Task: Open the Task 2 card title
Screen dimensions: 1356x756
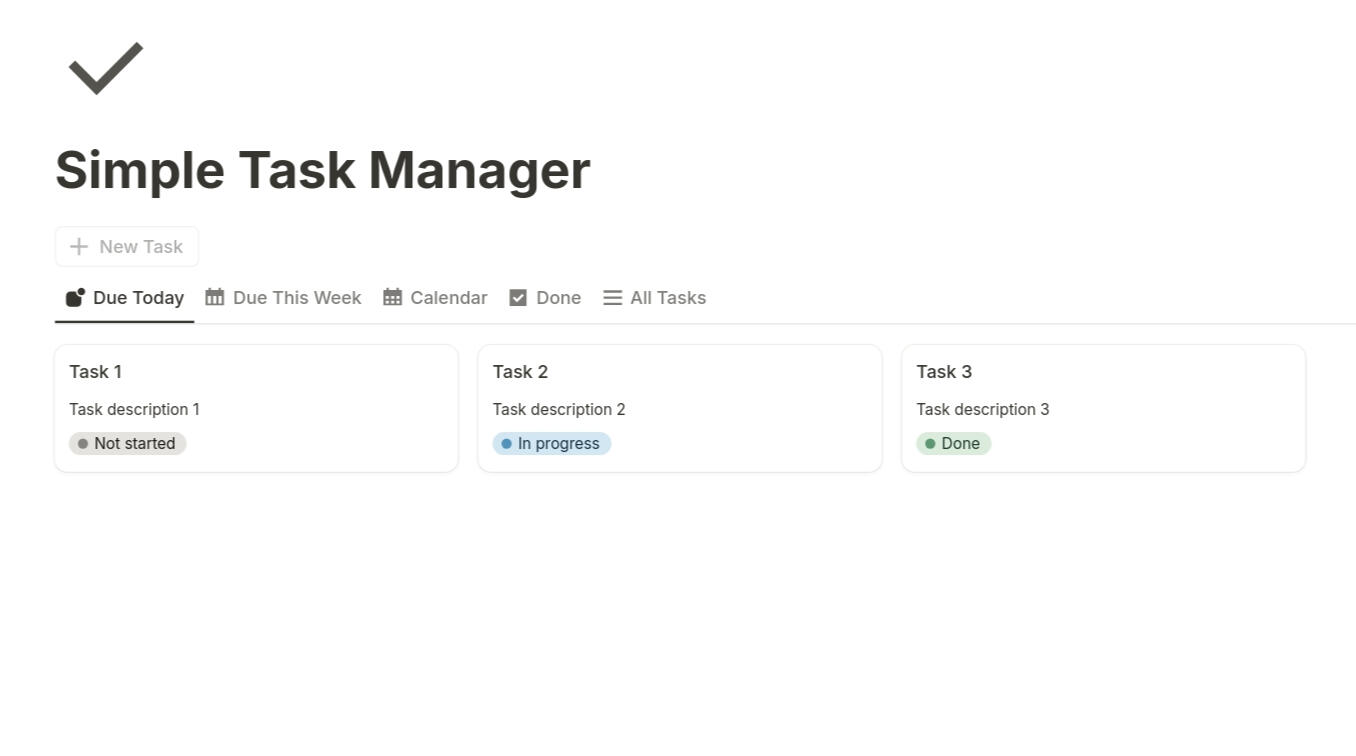Action: pyautogui.click(x=520, y=372)
